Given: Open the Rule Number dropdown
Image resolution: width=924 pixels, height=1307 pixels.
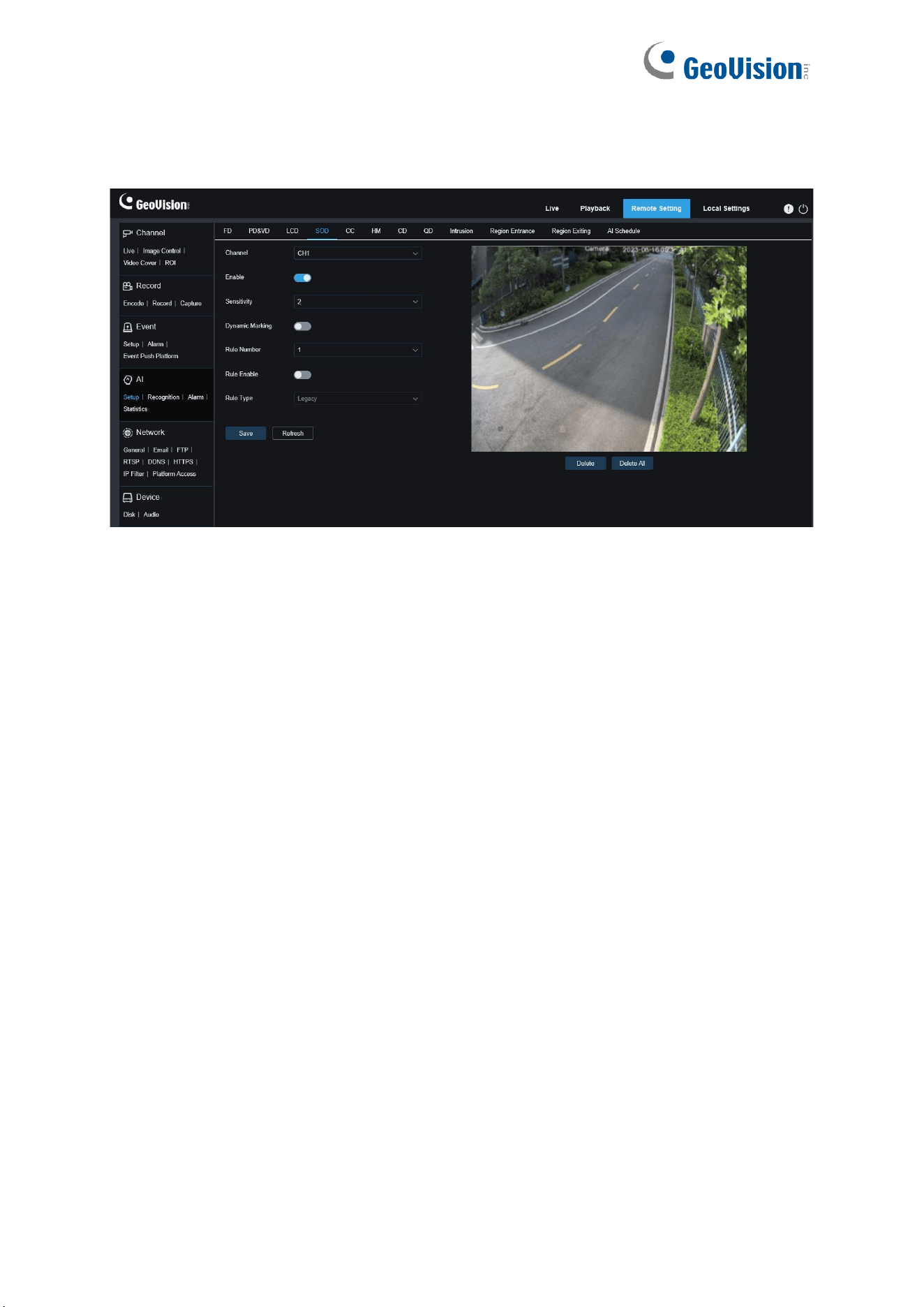Looking at the screenshot, I should click(x=357, y=350).
